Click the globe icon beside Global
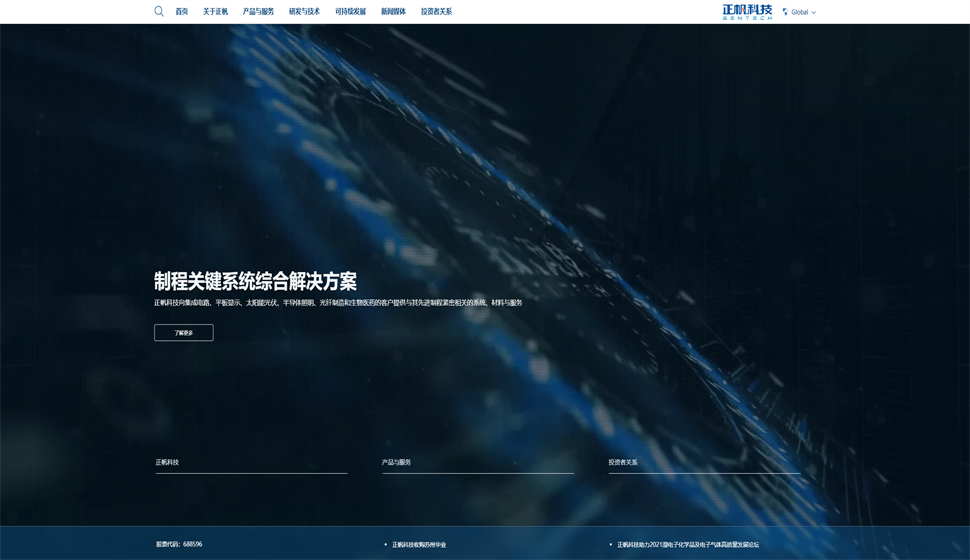 point(785,12)
